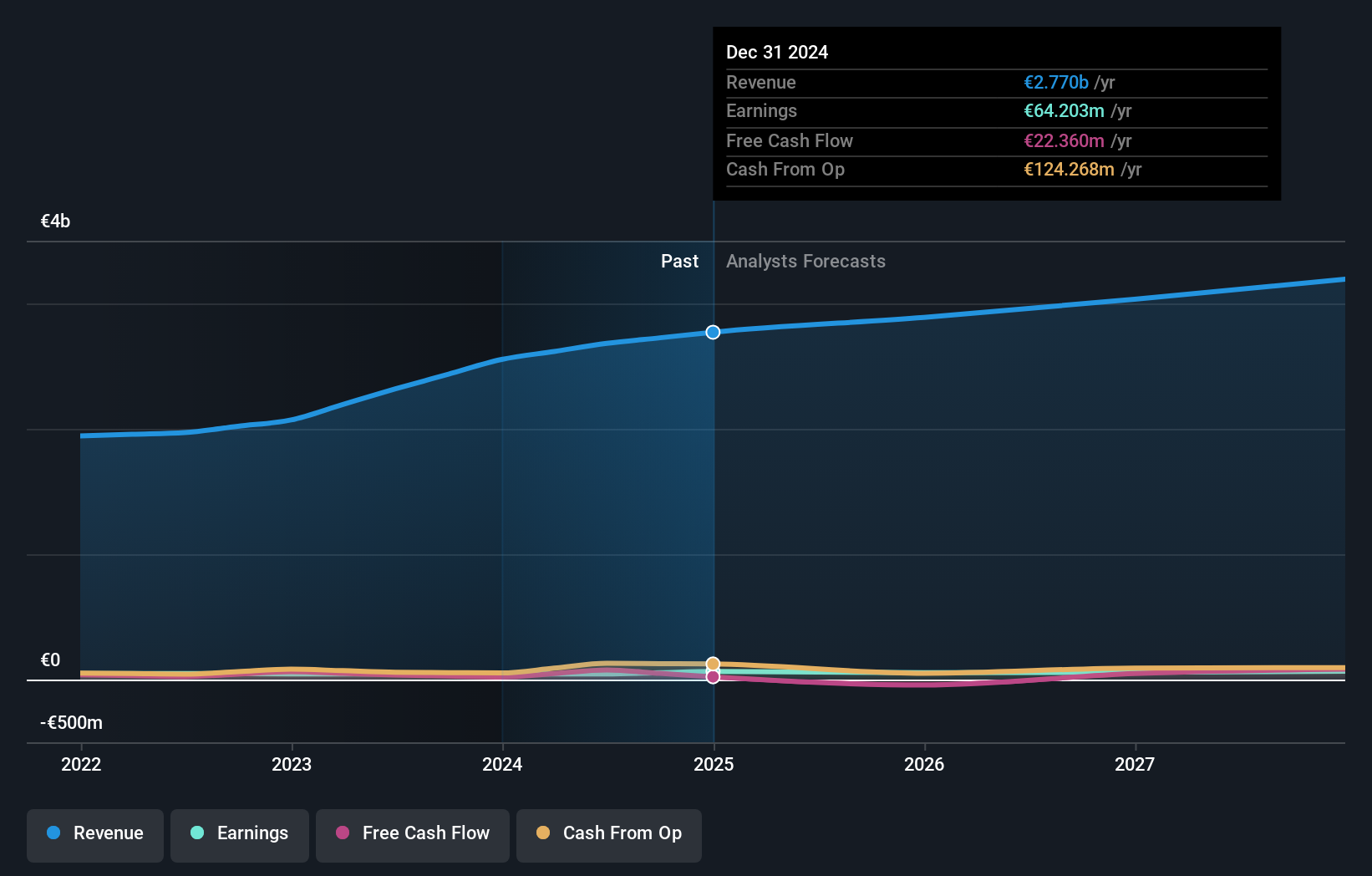The height and width of the screenshot is (876, 1372).
Task: Click the vertical date indicator line at 2025
Action: click(713, 502)
